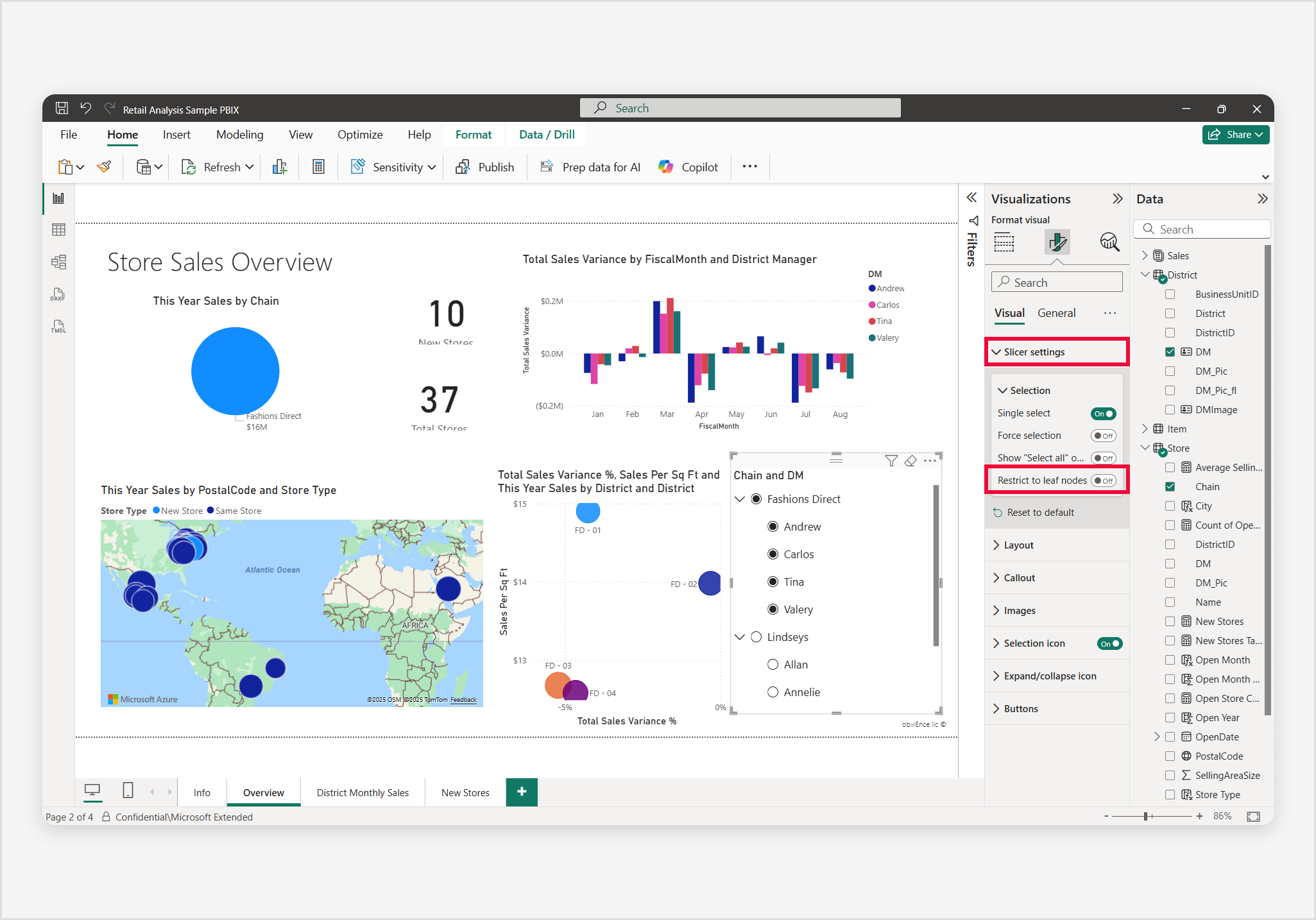
Task: Click Build visual icon in Visualizations
Action: coord(1004,243)
